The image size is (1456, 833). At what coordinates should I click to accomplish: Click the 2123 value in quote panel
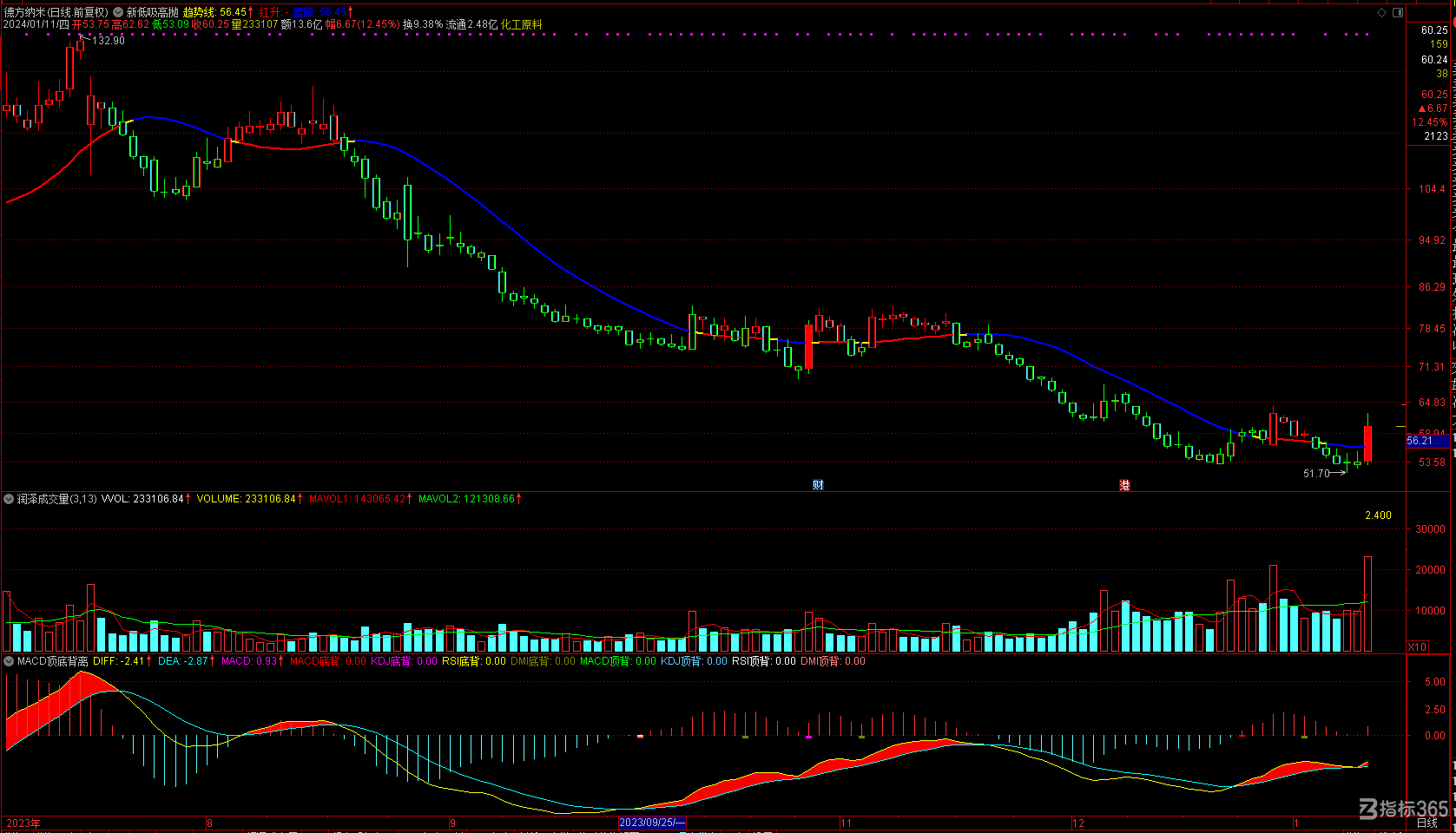(1436, 136)
